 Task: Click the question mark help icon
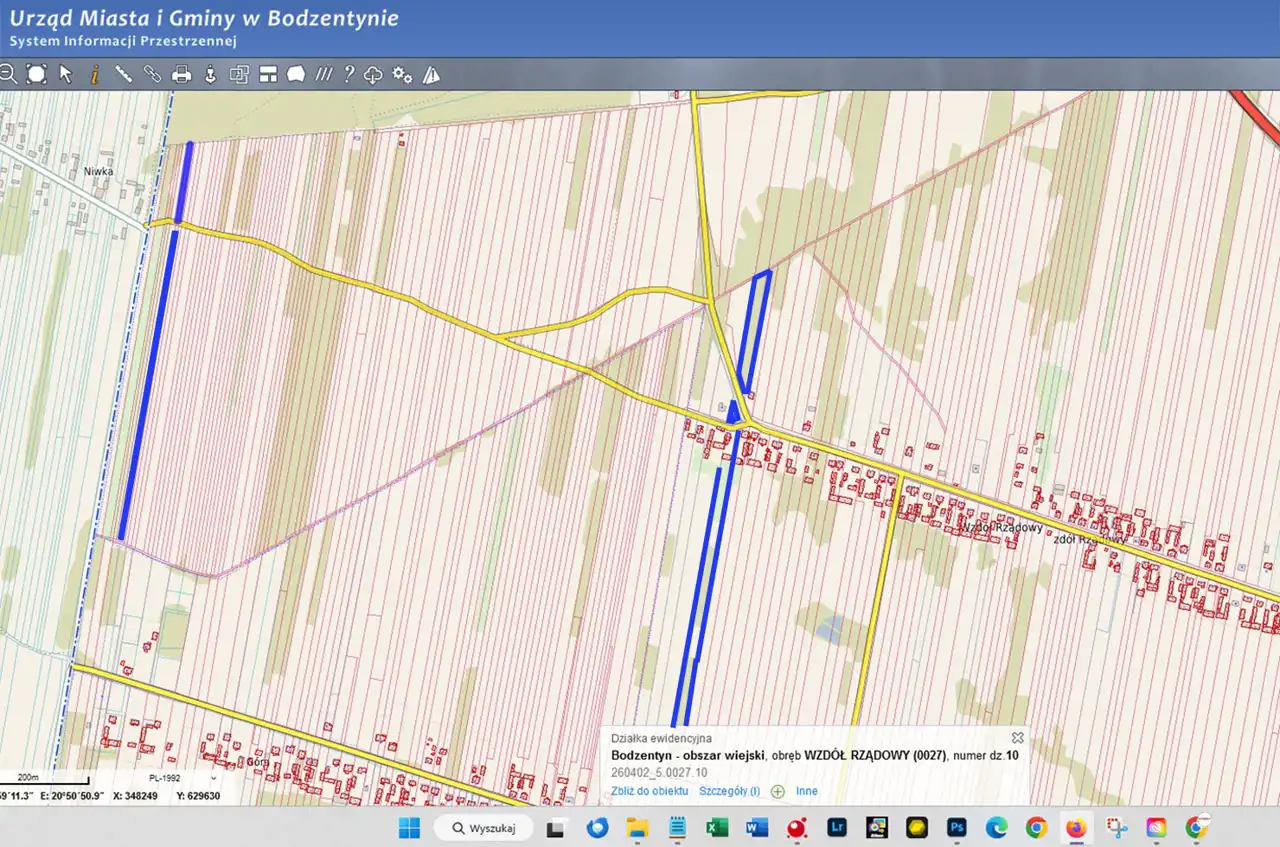(x=349, y=74)
